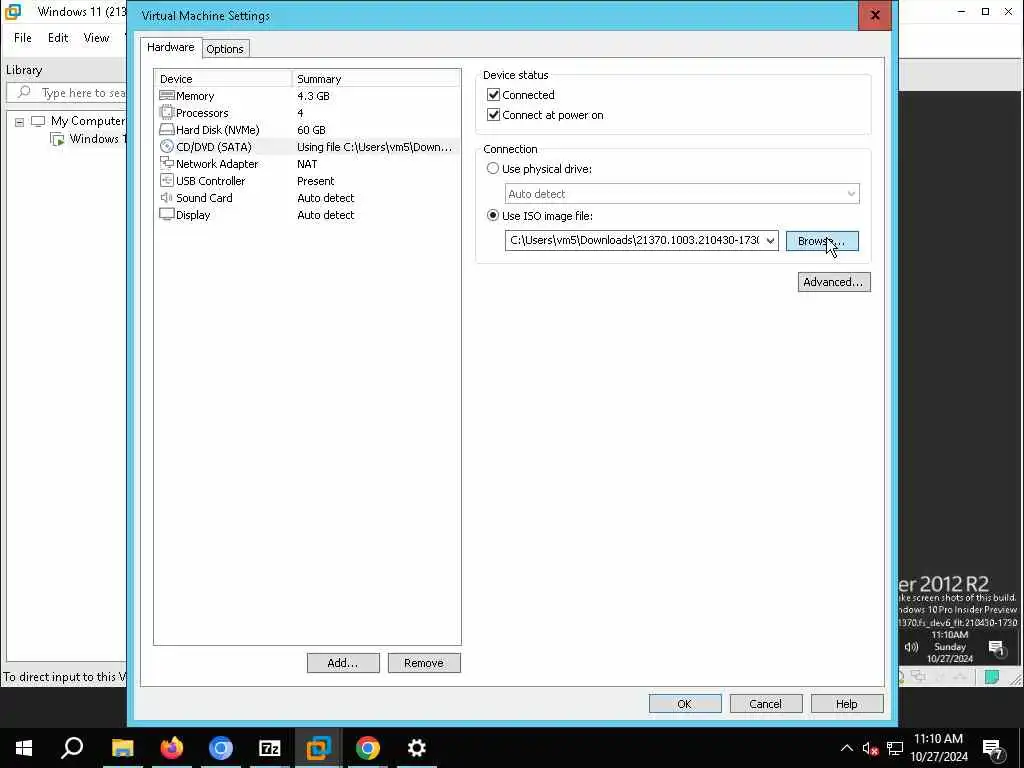1024x768 pixels.
Task: Open the blue circular browser taskbar icon
Action: click(221, 748)
